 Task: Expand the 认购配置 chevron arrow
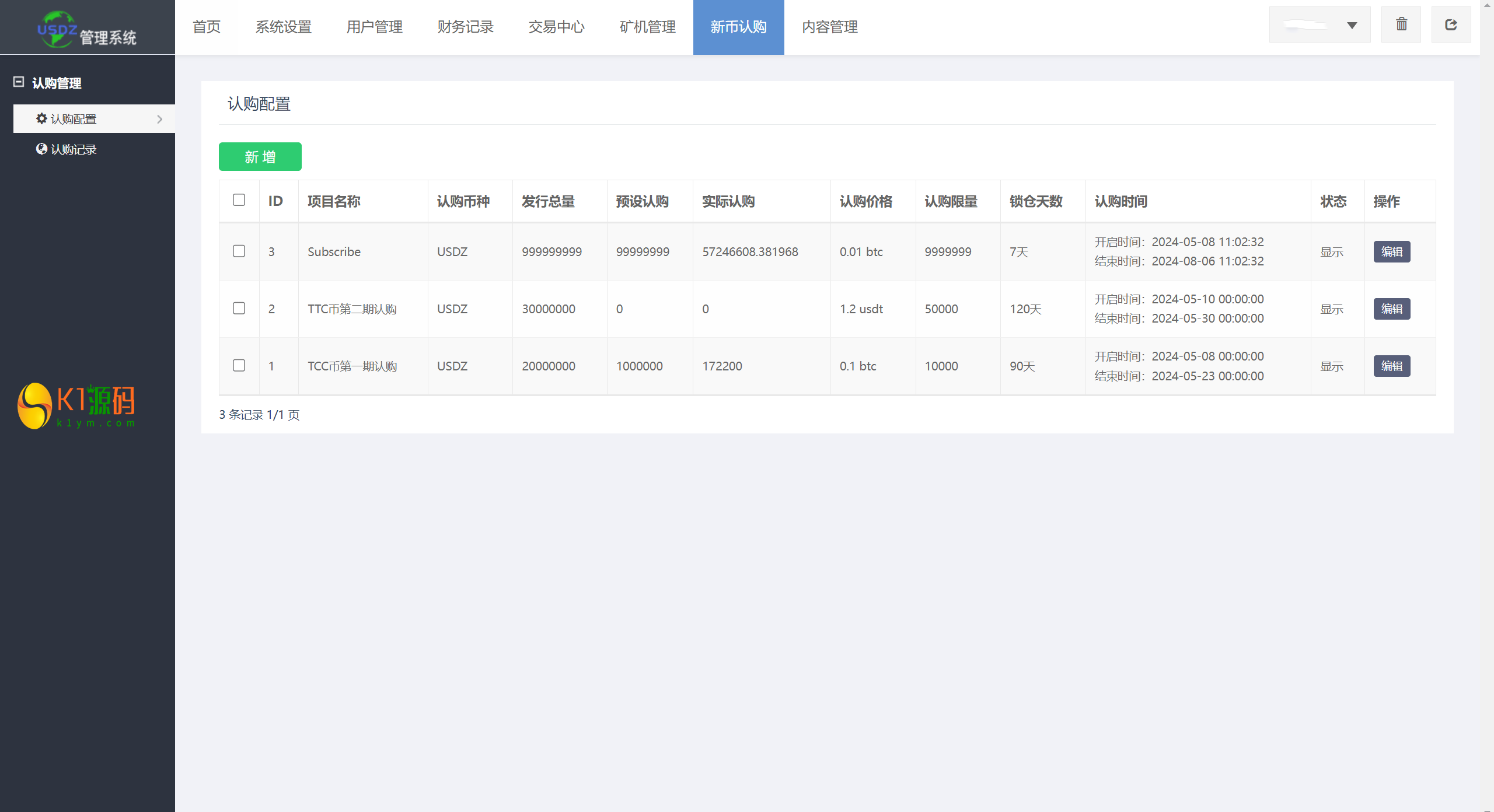point(159,119)
